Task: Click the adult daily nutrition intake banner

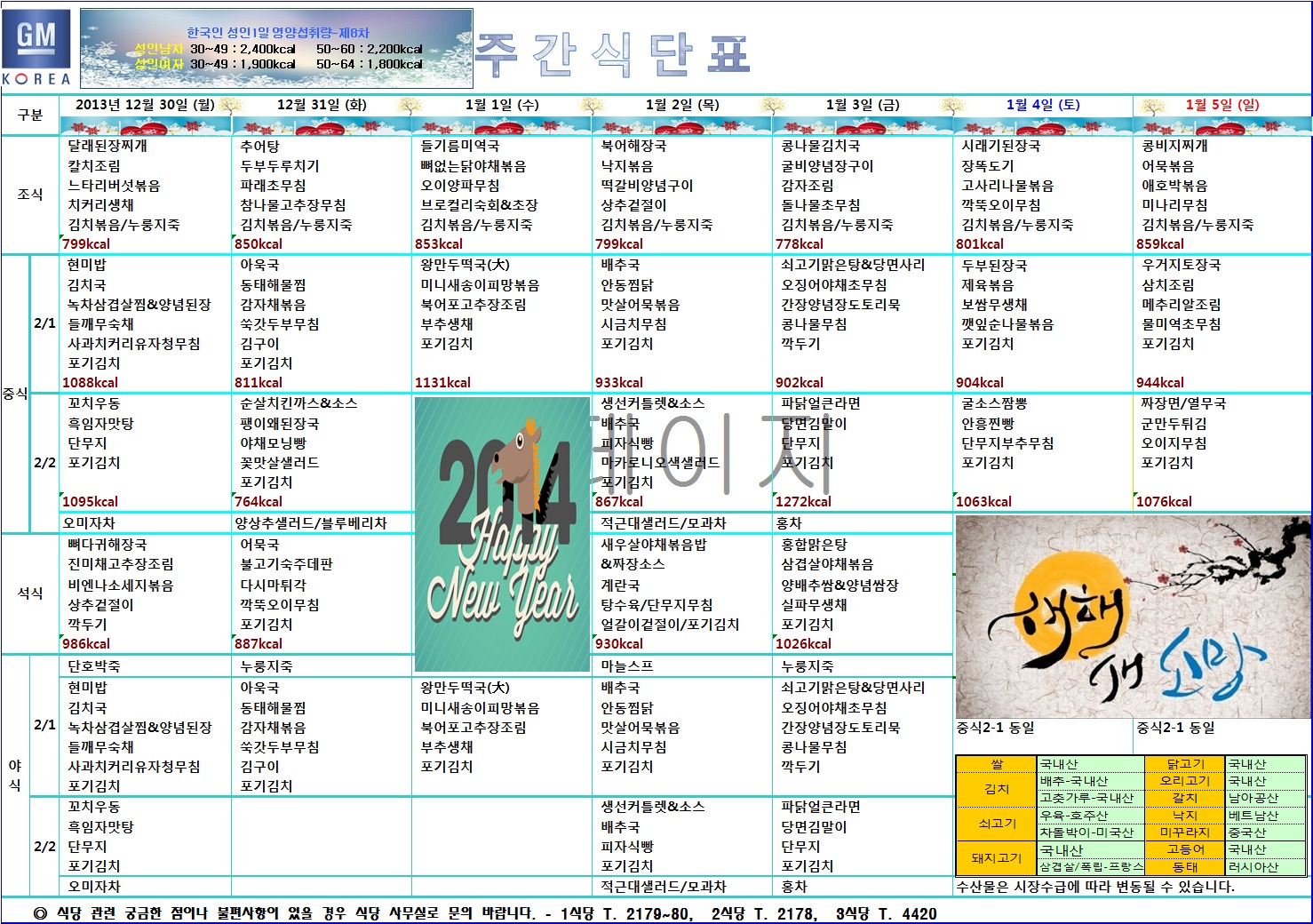Action: pyautogui.click(x=276, y=49)
